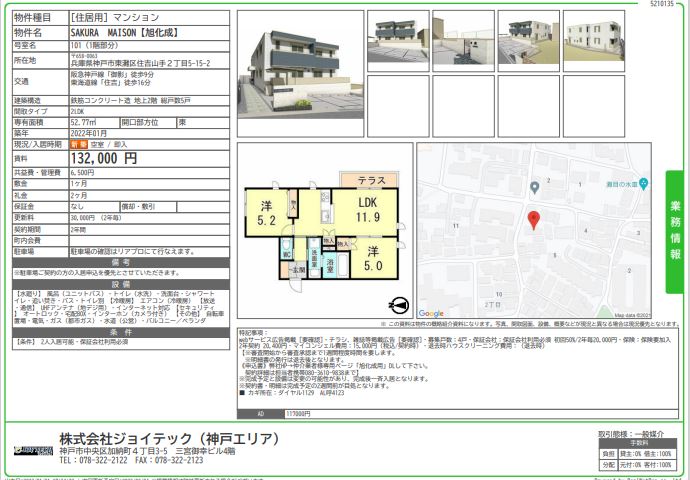This screenshot has width=690, height=480.
Task: Select the 52.77㎡ floor area value
Action: tap(83, 122)
